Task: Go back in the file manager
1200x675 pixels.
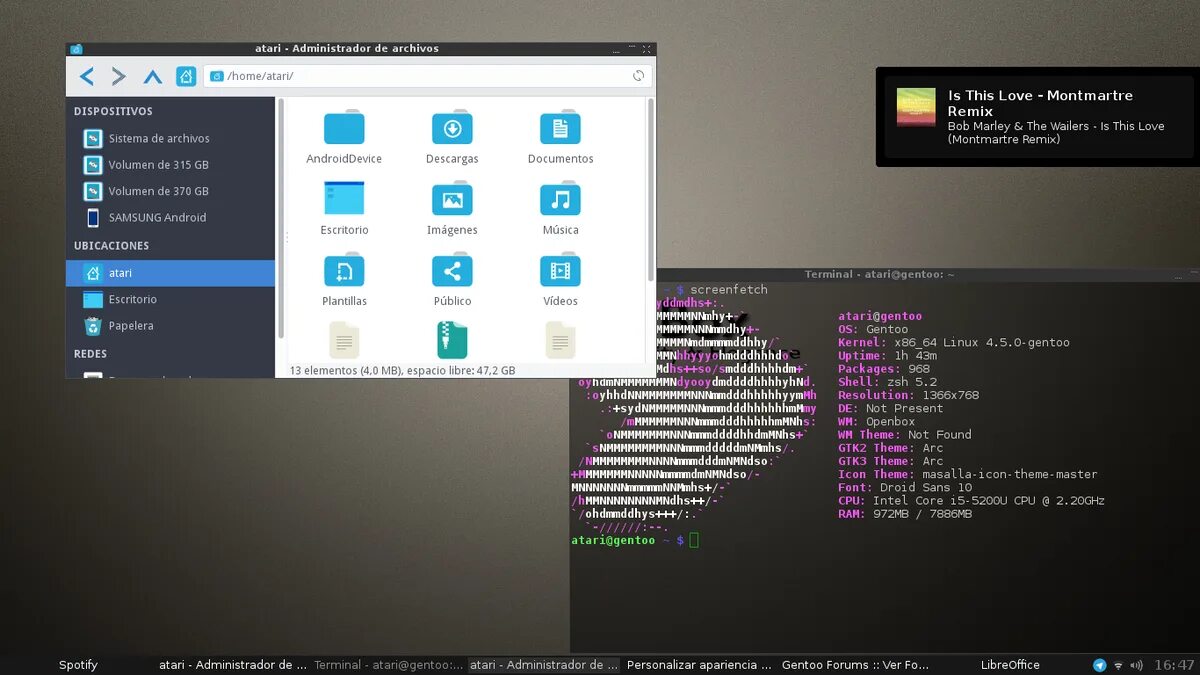Action: (x=87, y=76)
